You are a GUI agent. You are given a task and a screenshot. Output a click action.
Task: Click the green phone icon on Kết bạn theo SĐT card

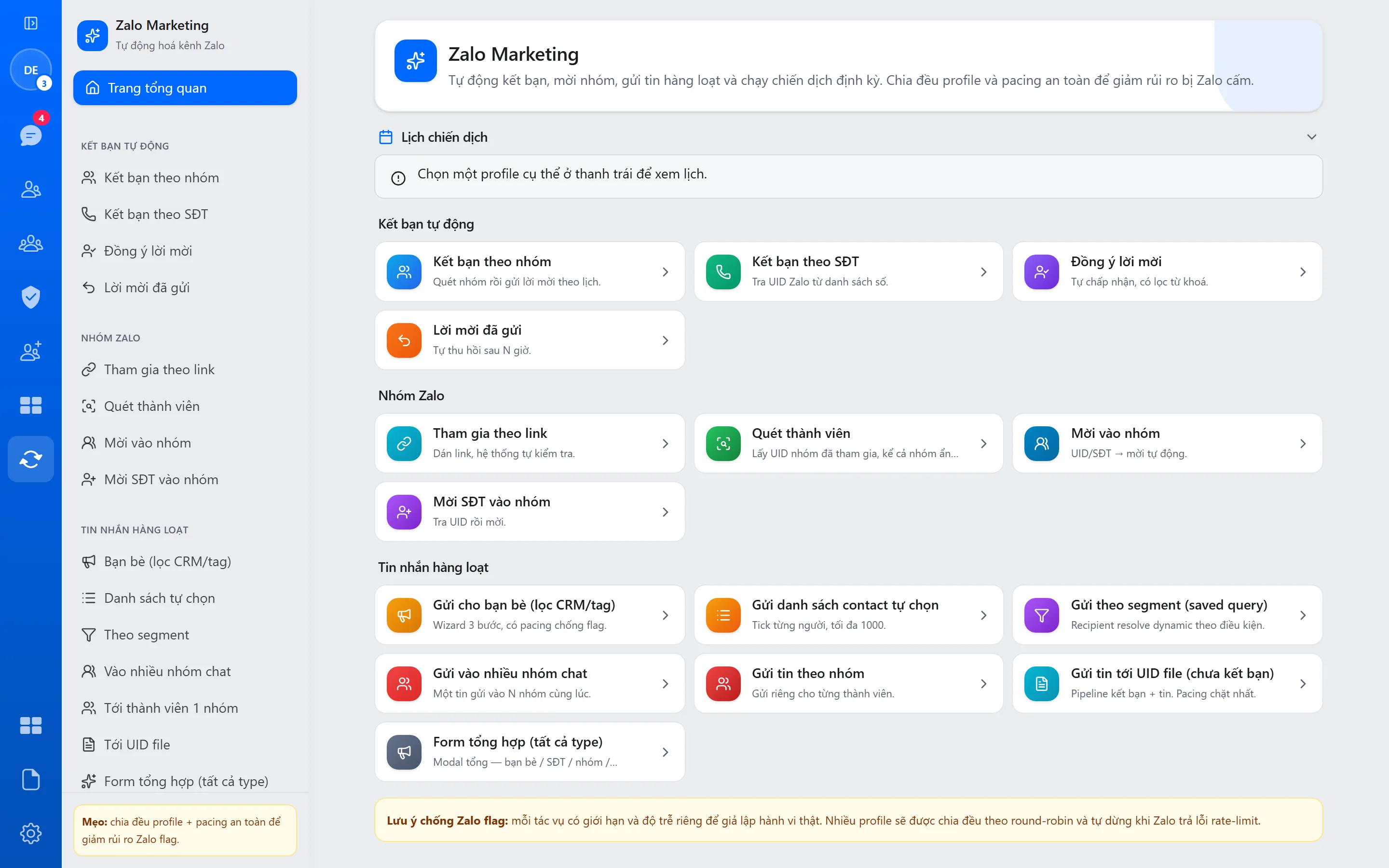click(723, 271)
